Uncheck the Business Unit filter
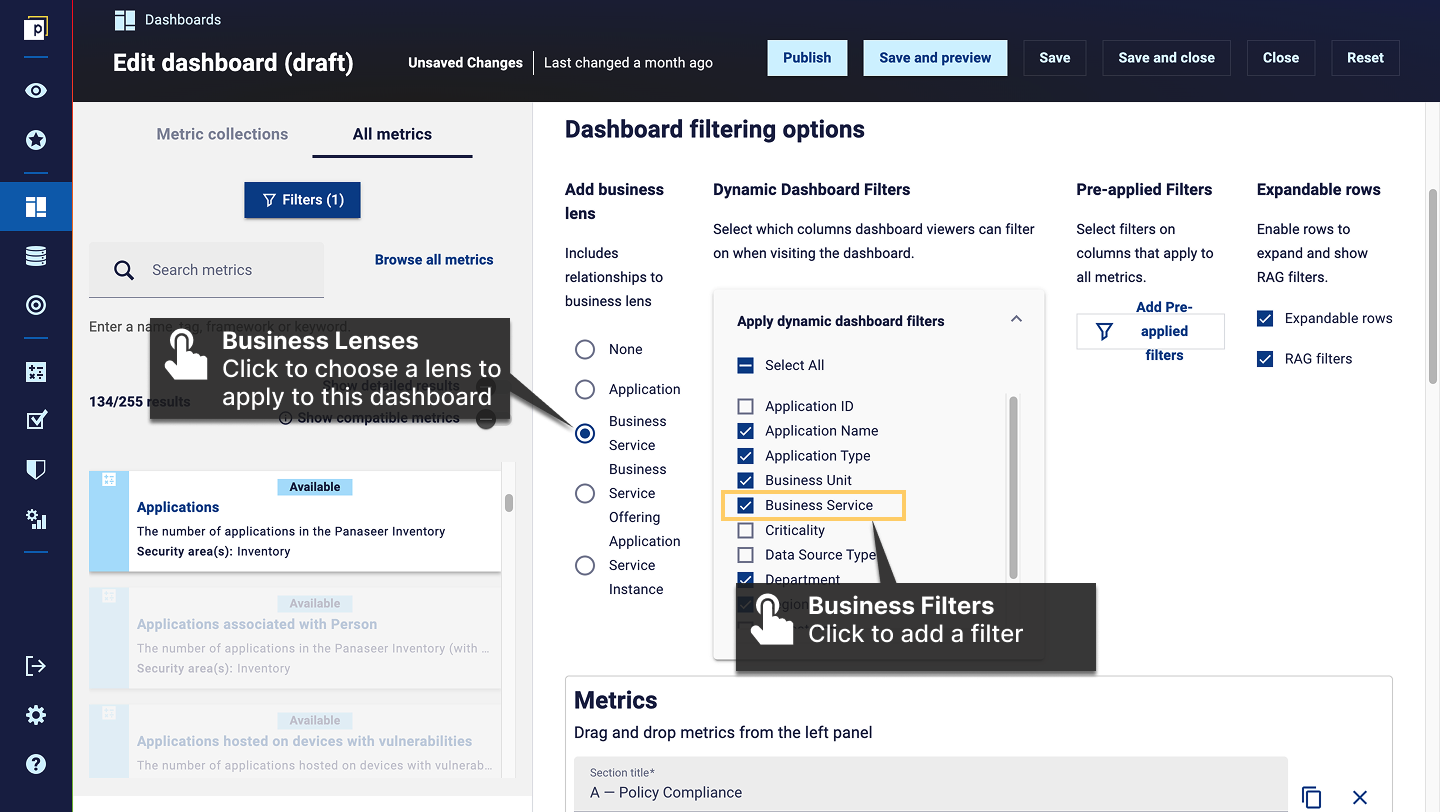The image size is (1440, 812). point(745,480)
